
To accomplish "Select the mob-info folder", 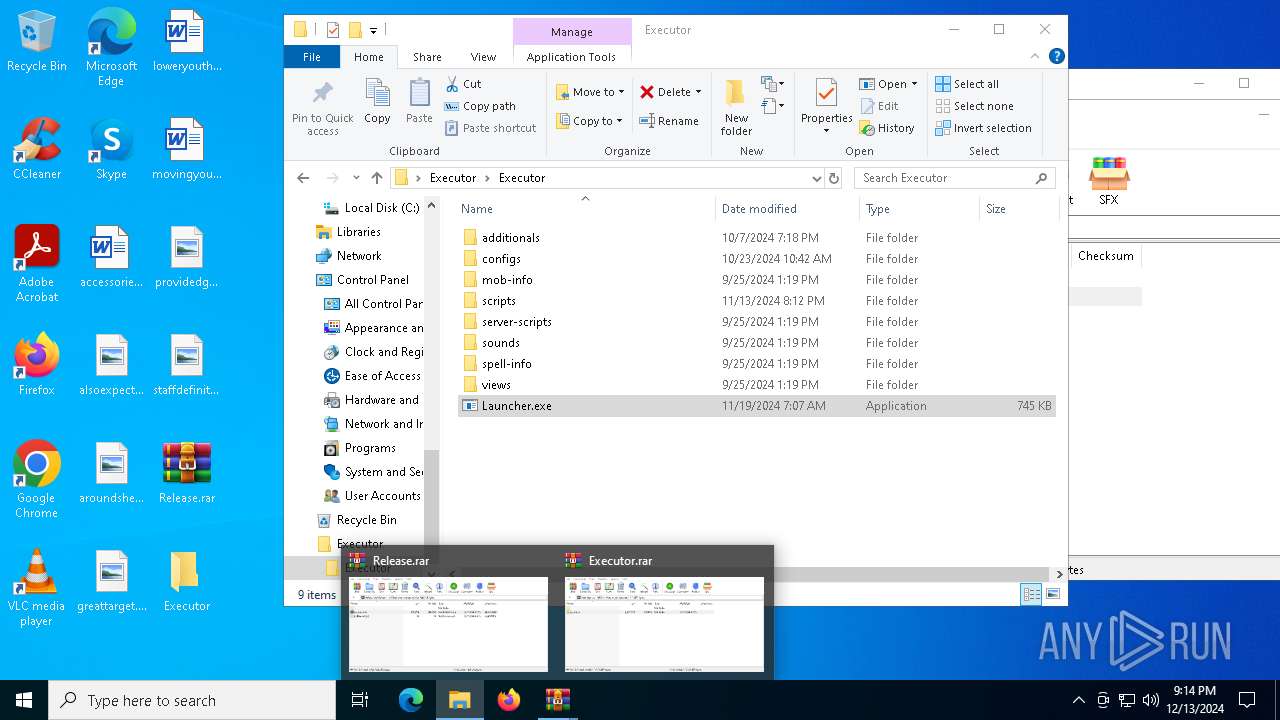I will (x=507, y=280).
